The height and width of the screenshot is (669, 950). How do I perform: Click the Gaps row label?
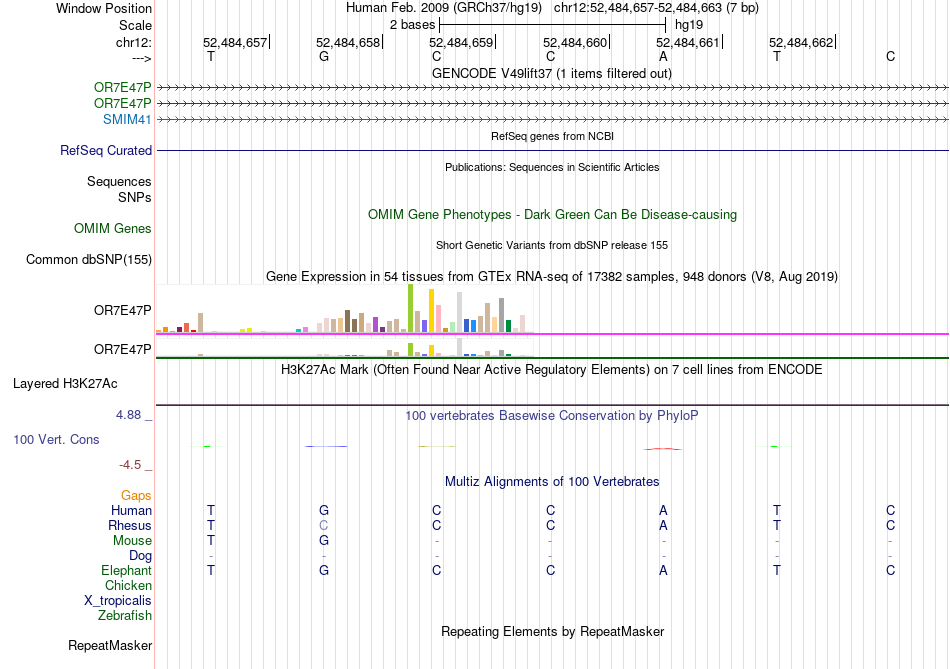(x=136, y=496)
